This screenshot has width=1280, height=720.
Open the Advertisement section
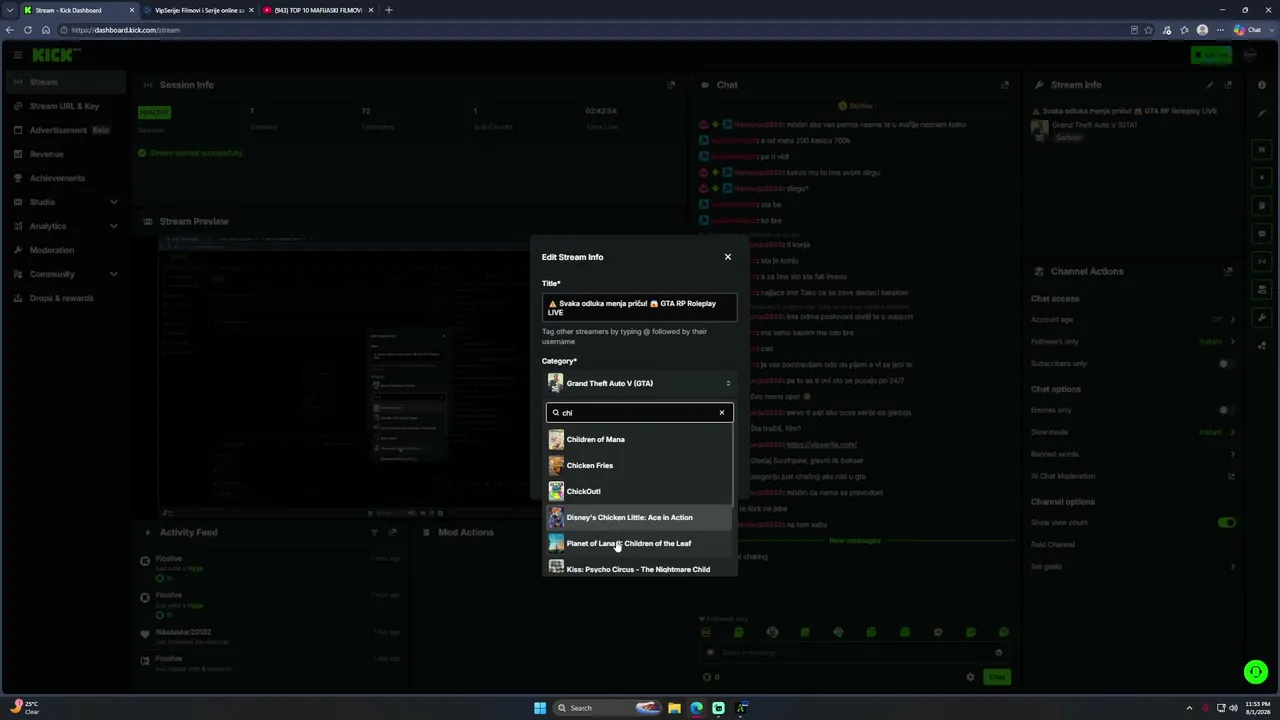point(65,130)
